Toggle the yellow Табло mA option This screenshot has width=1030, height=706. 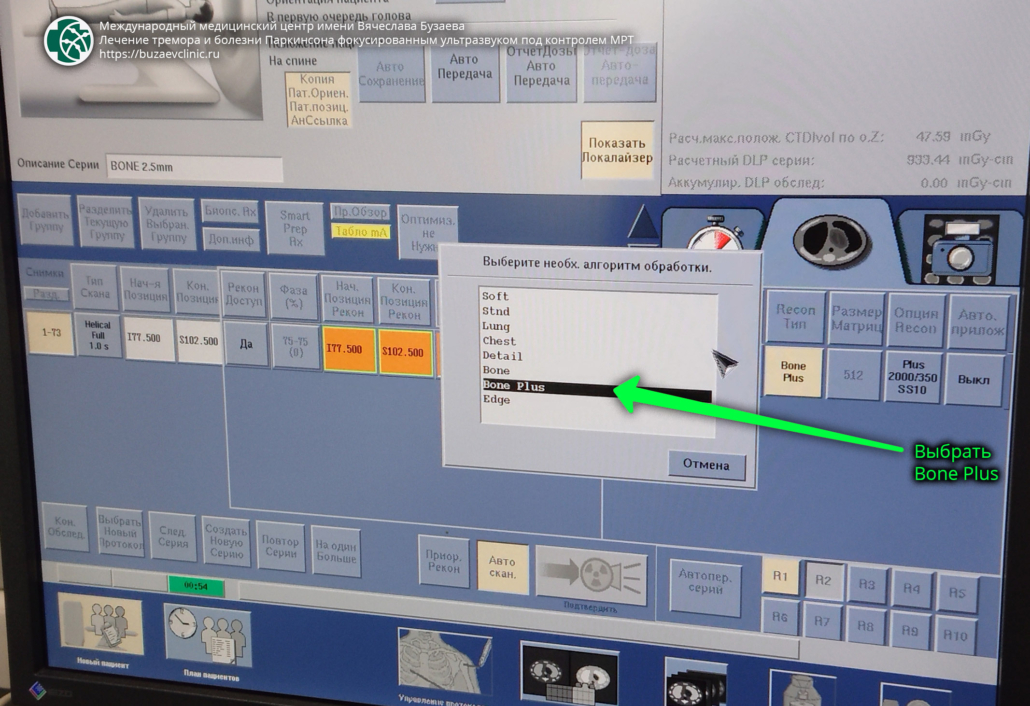tap(360, 231)
